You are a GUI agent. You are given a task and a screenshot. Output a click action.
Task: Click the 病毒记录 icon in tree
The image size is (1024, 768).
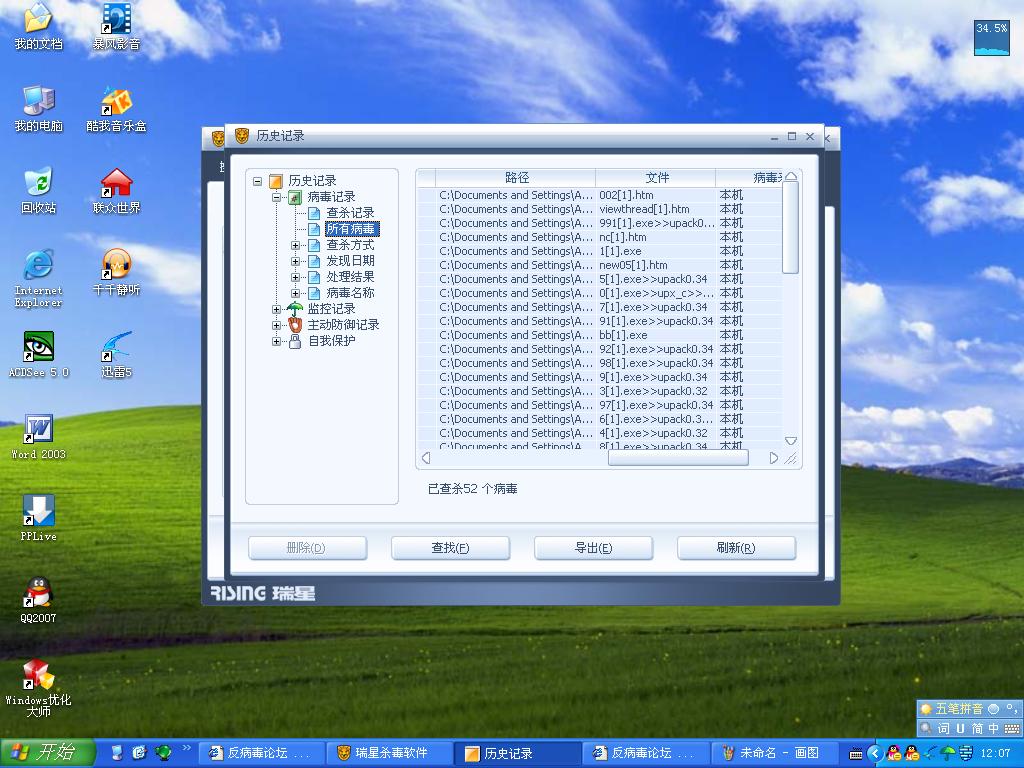click(x=295, y=197)
